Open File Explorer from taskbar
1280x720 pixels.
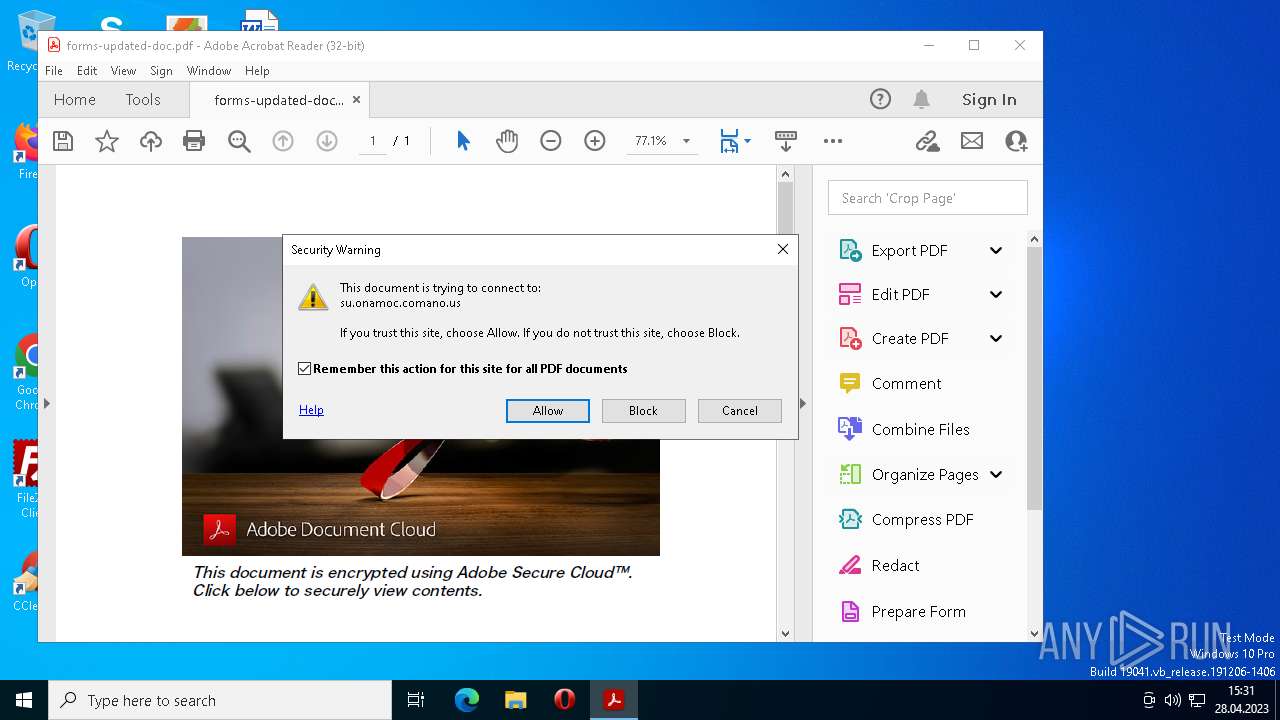pyautogui.click(x=516, y=700)
